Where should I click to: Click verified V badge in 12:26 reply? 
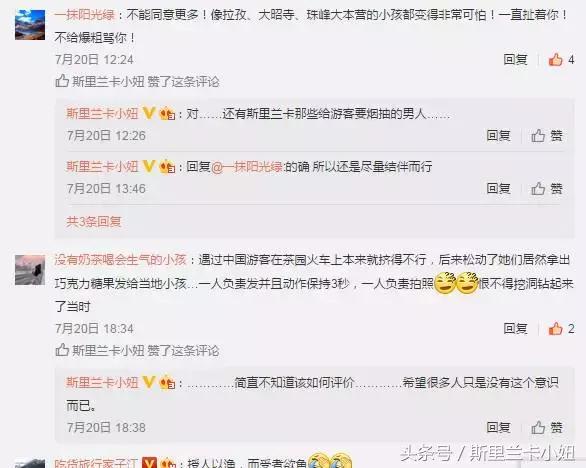click(148, 113)
